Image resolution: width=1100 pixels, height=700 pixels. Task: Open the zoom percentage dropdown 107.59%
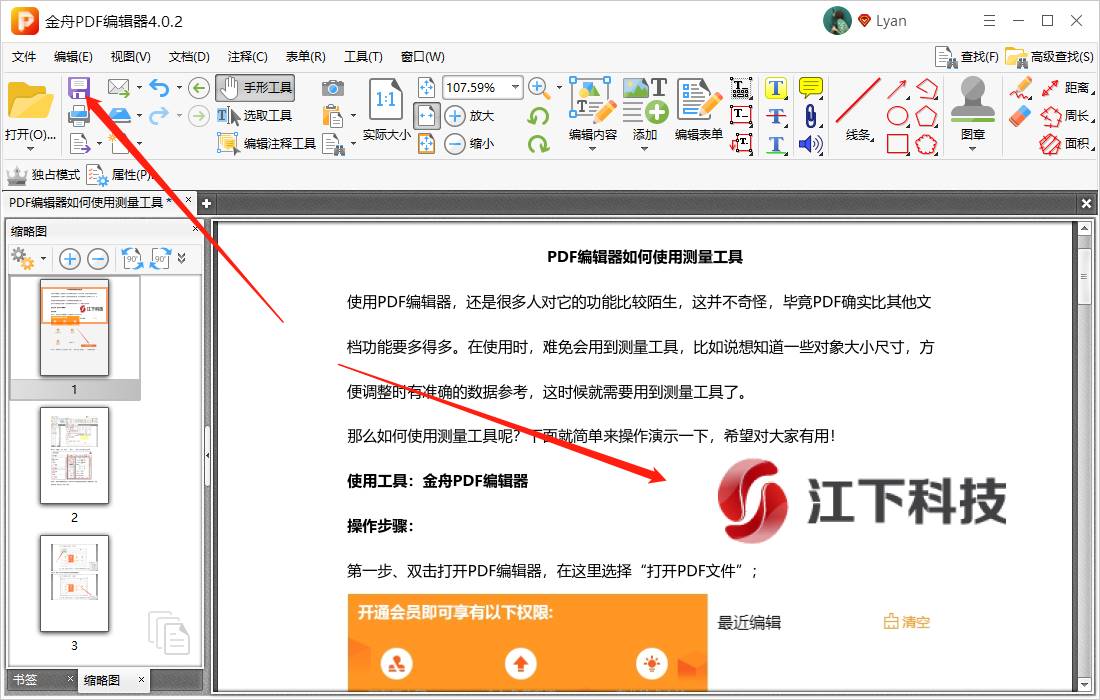516,88
